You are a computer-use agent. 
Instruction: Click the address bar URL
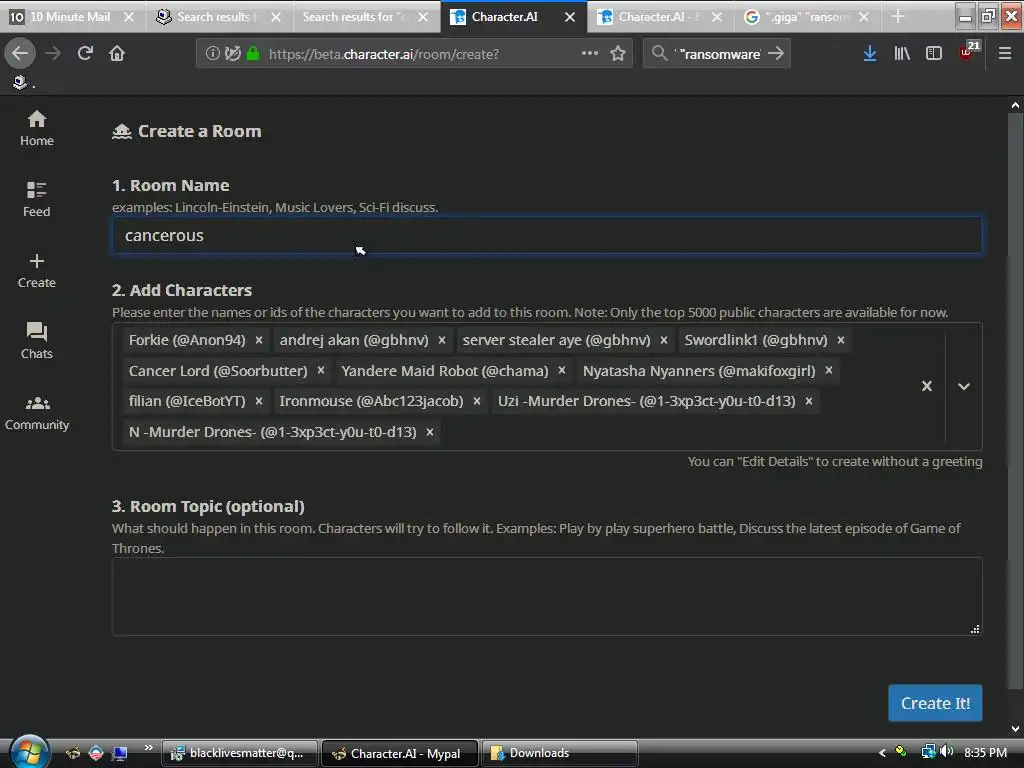coord(384,54)
